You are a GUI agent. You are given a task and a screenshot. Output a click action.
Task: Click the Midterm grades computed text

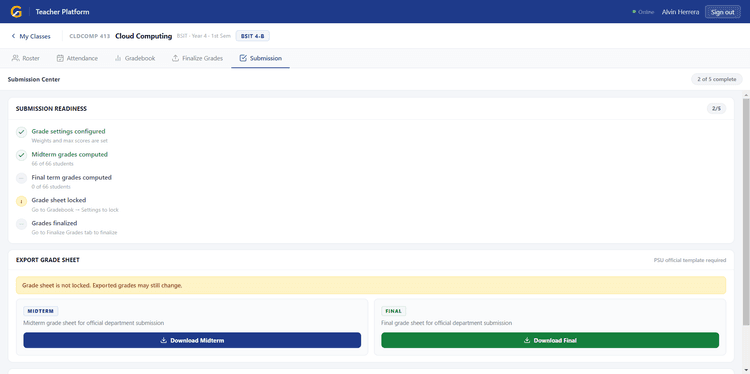[x=70, y=154]
